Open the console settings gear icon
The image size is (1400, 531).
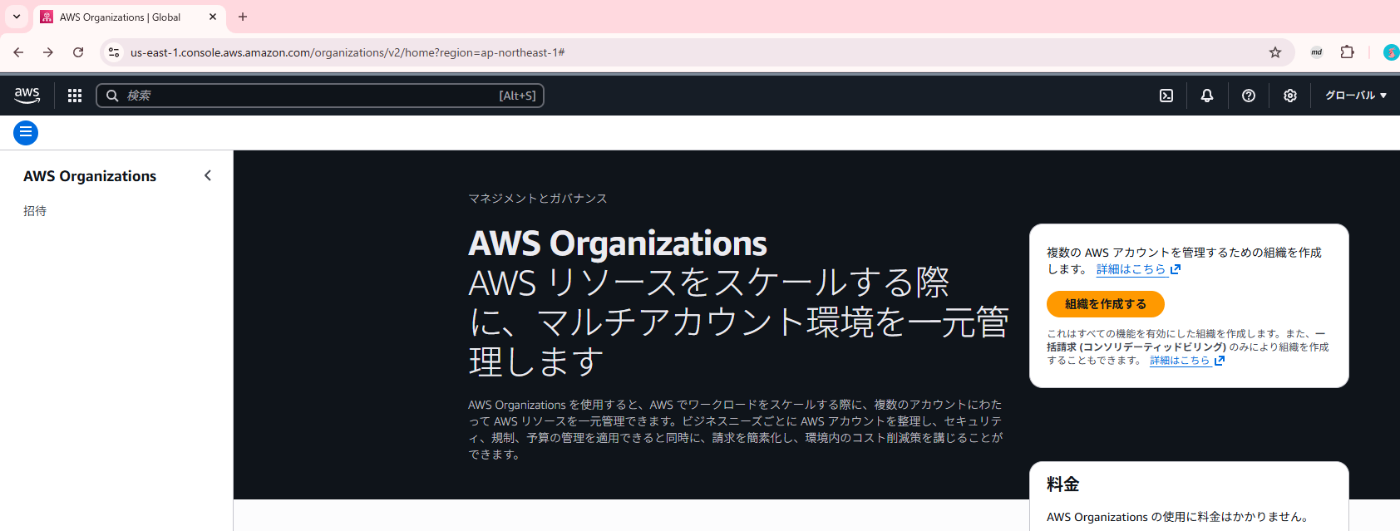(1290, 96)
